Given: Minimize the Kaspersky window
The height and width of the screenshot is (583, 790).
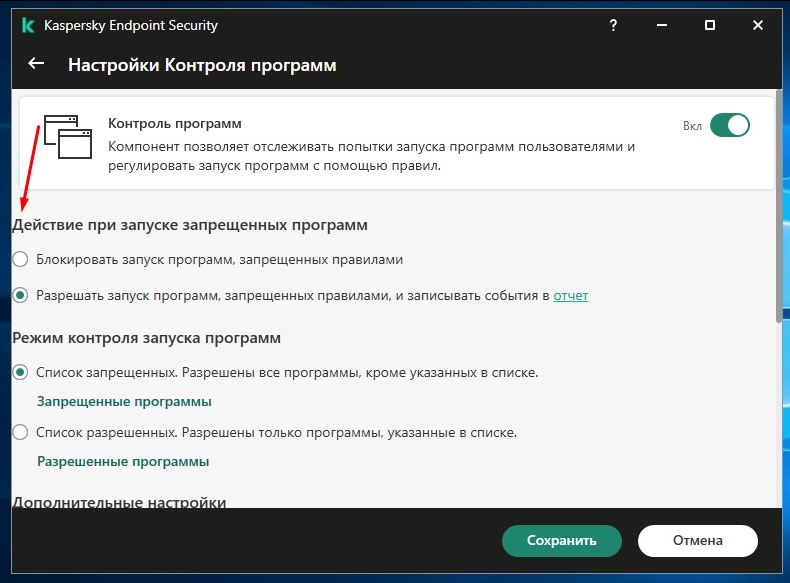Looking at the screenshot, I should coord(661,24).
